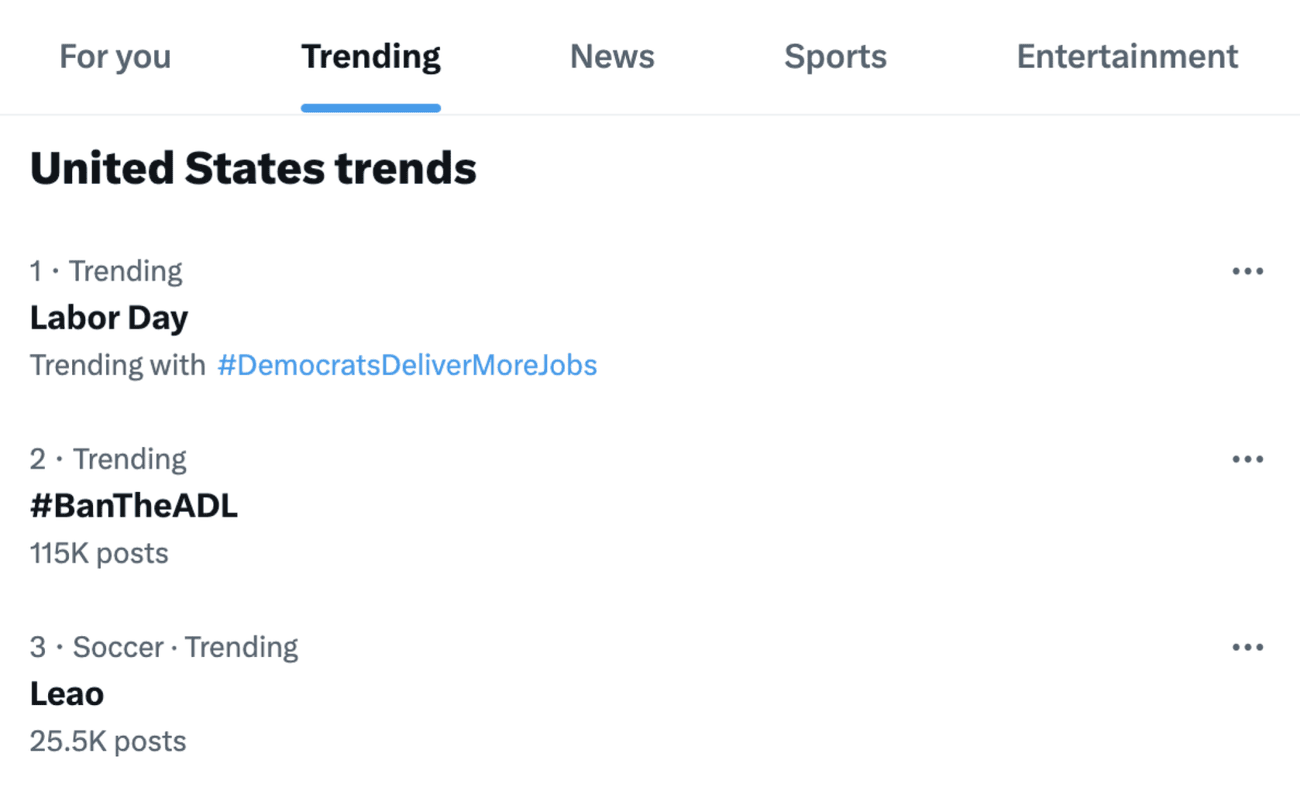The width and height of the screenshot is (1300, 798).
Task: Click the "1 · Trending" rank label
Action: click(106, 271)
